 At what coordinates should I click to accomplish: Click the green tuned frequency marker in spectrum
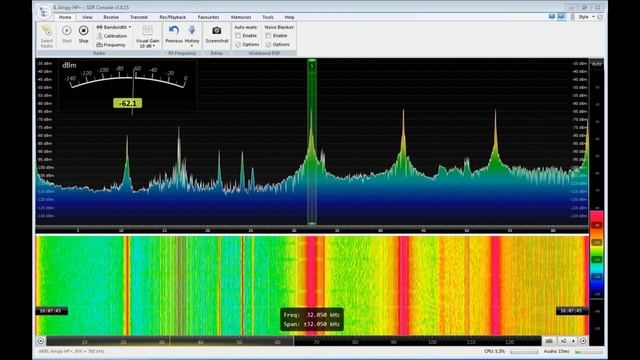point(312,142)
